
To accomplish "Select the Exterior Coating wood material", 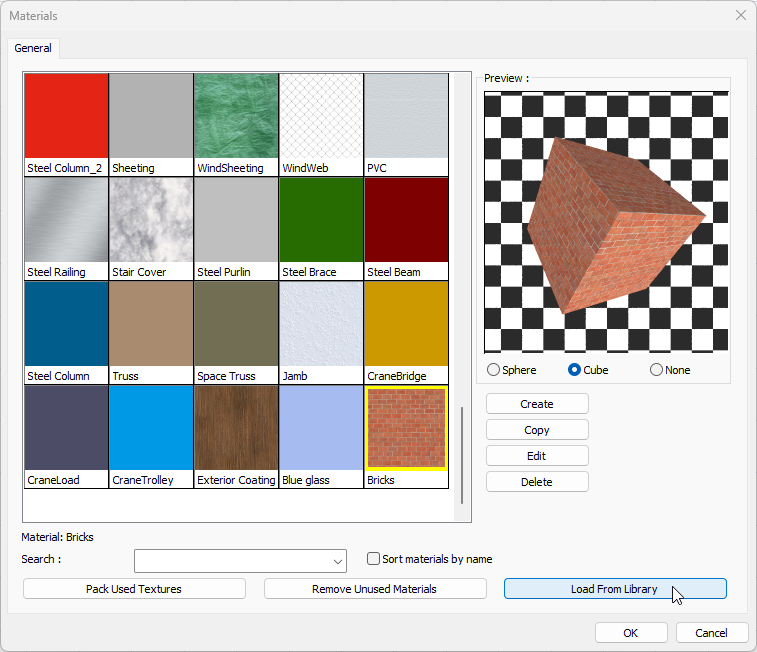I will point(236,429).
